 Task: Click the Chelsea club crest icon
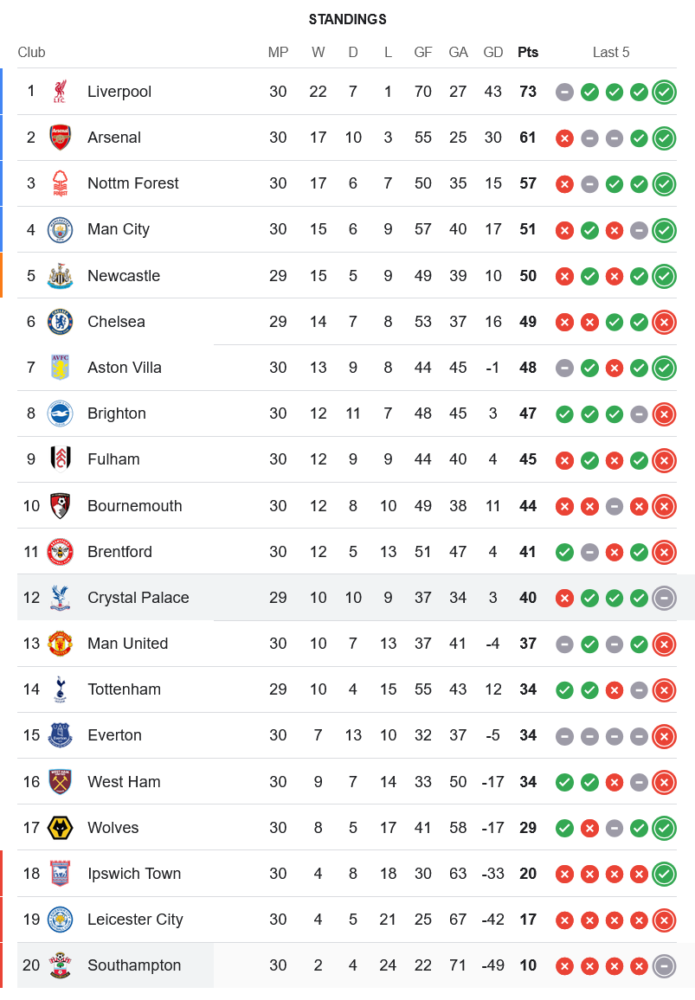click(60, 322)
